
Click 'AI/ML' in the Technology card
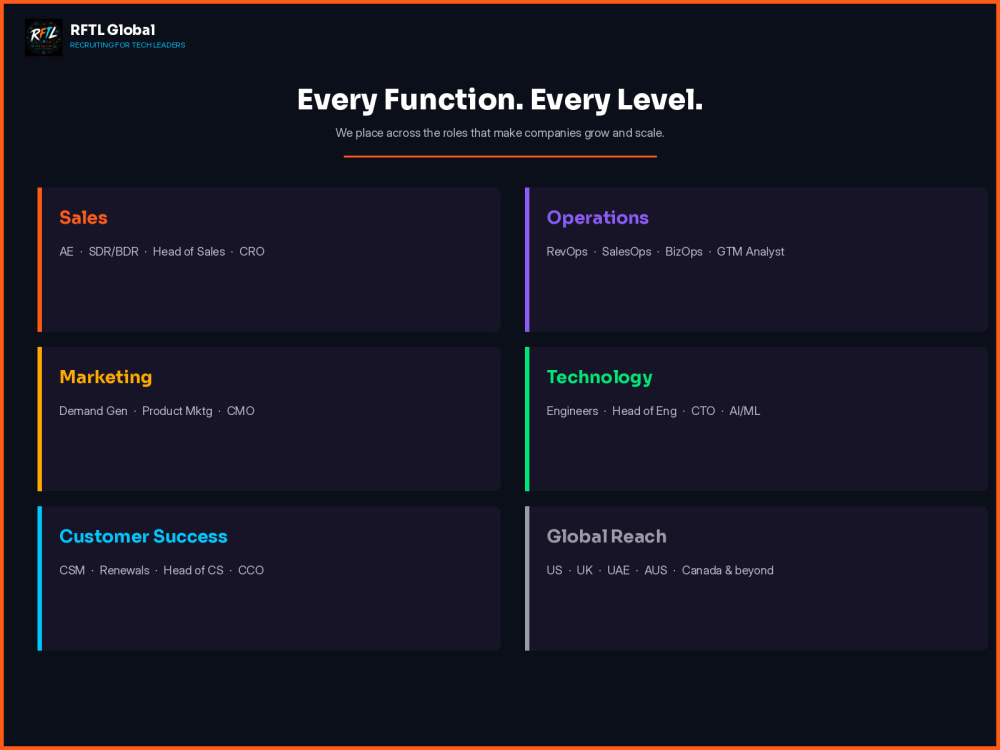[745, 411]
